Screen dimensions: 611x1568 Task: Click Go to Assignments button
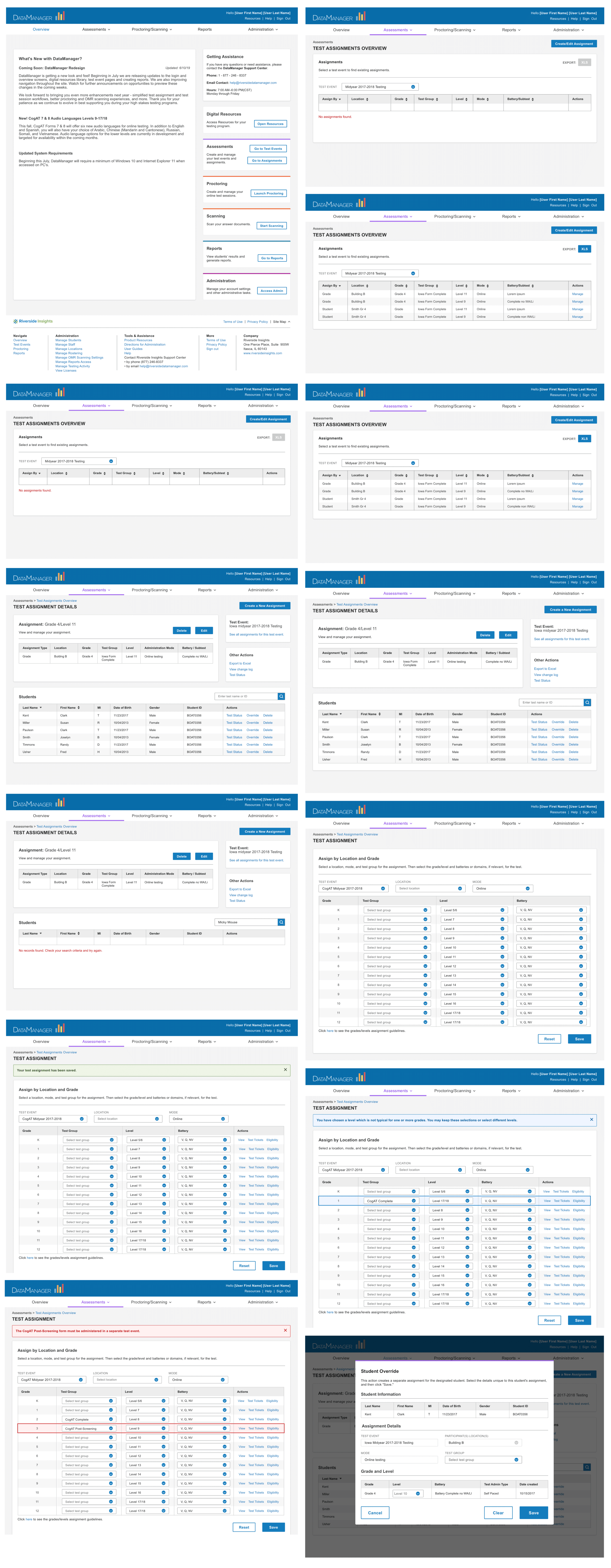point(267,161)
